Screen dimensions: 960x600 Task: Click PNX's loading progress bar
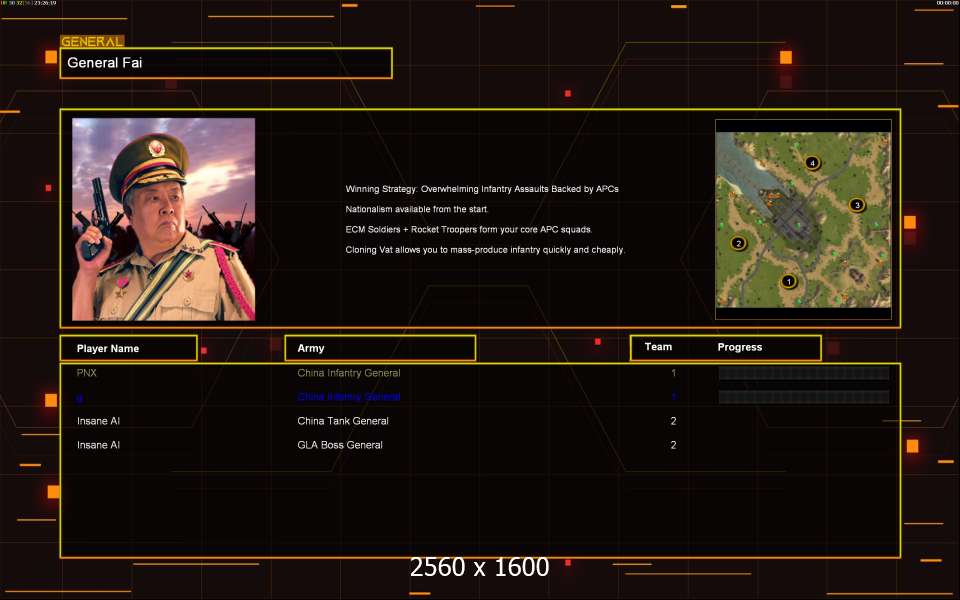coord(803,373)
